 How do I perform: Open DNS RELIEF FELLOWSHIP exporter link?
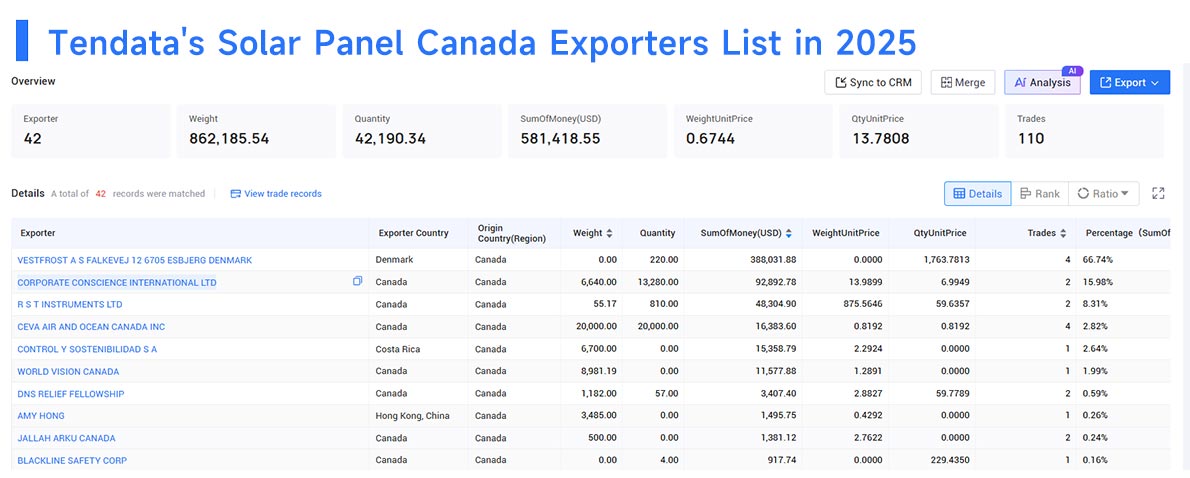click(71, 394)
